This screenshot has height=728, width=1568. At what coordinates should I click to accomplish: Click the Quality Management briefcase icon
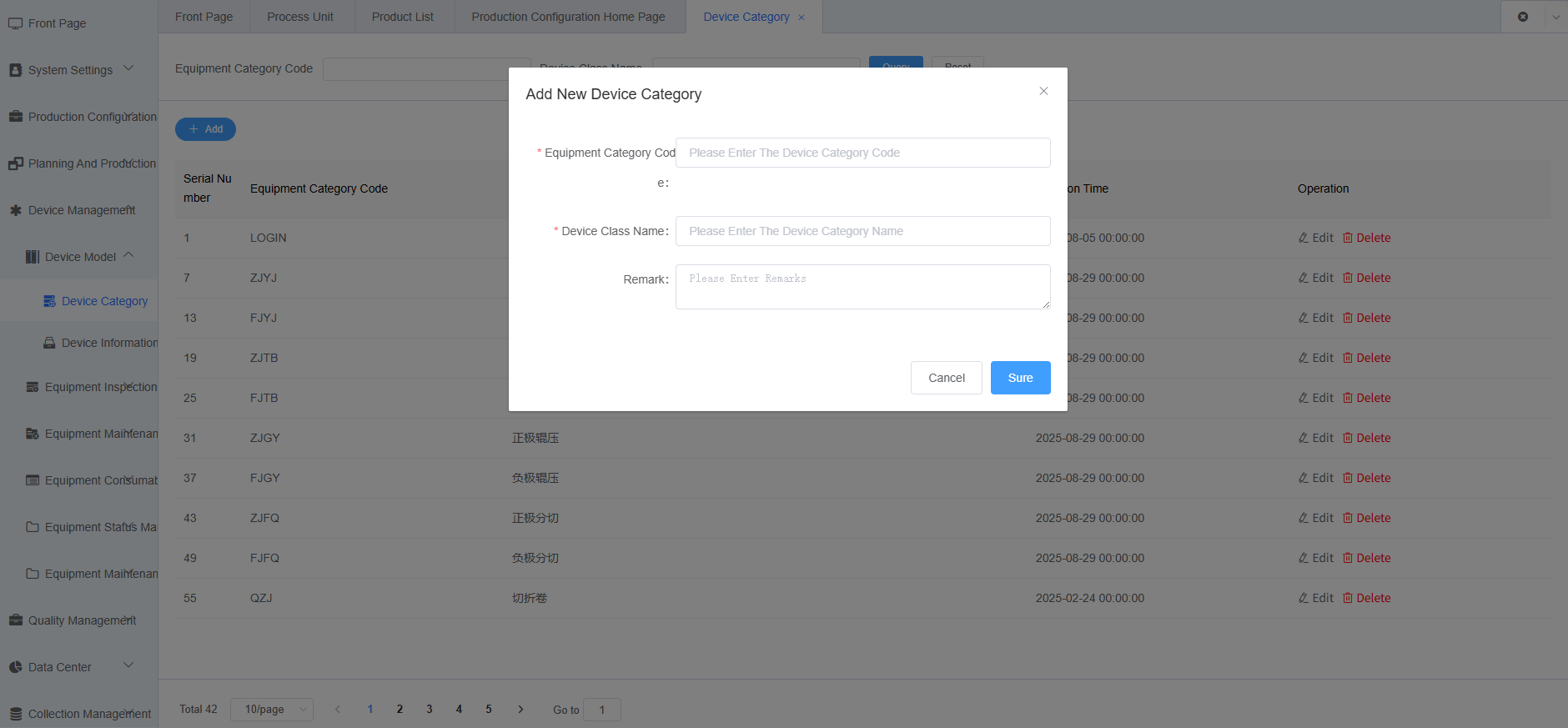pos(15,620)
